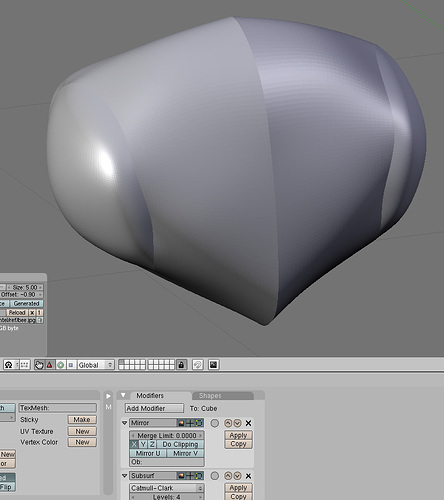Toggle Mirror modifier enable during interaction icon
Viewport: 444px width, 500px height.
point(190,423)
